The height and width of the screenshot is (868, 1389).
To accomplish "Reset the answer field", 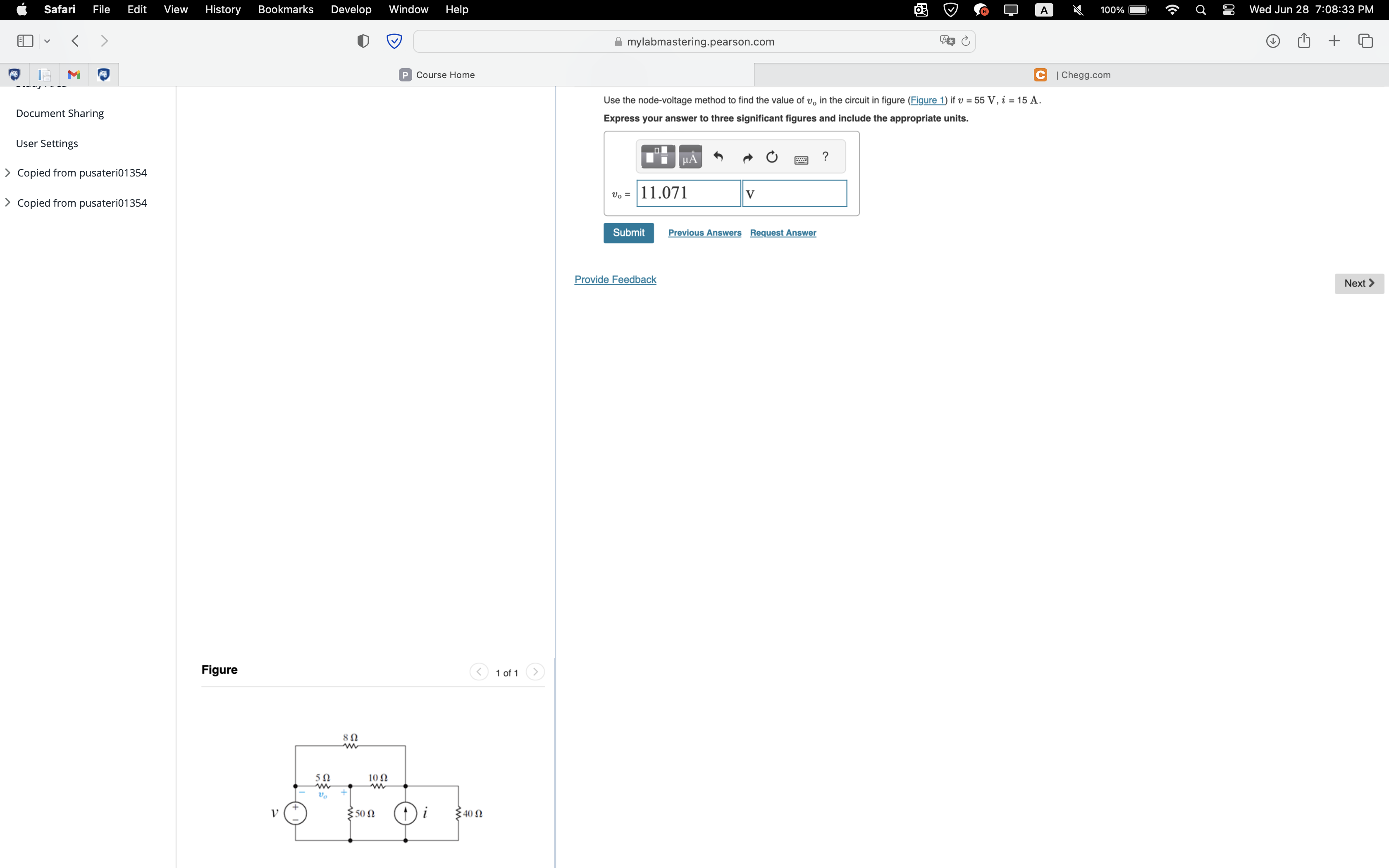I will (x=771, y=156).
